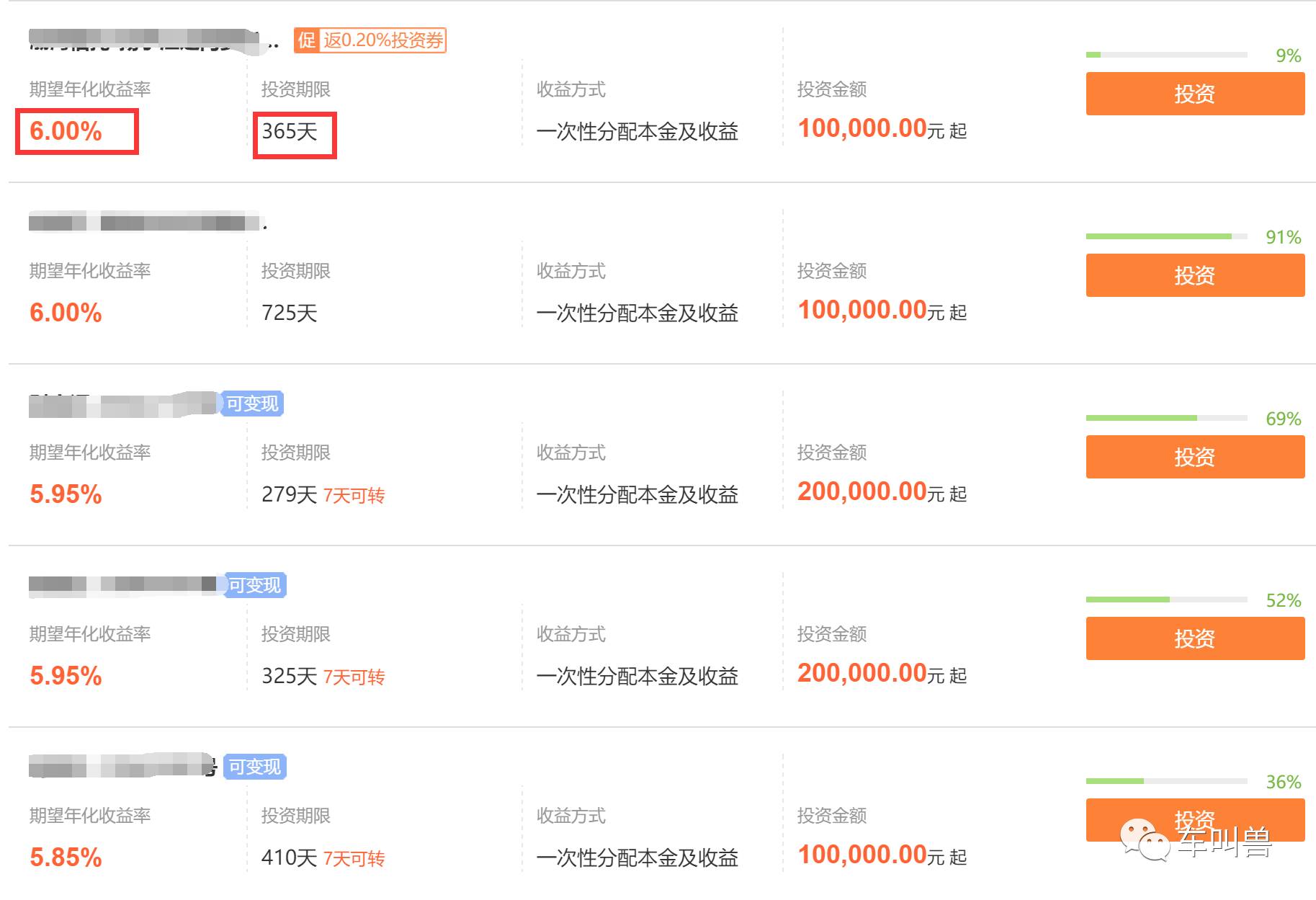Screen dimensions: 1316x900
Task: Click 可变现 badge on the 279天 product
Action: point(252,404)
